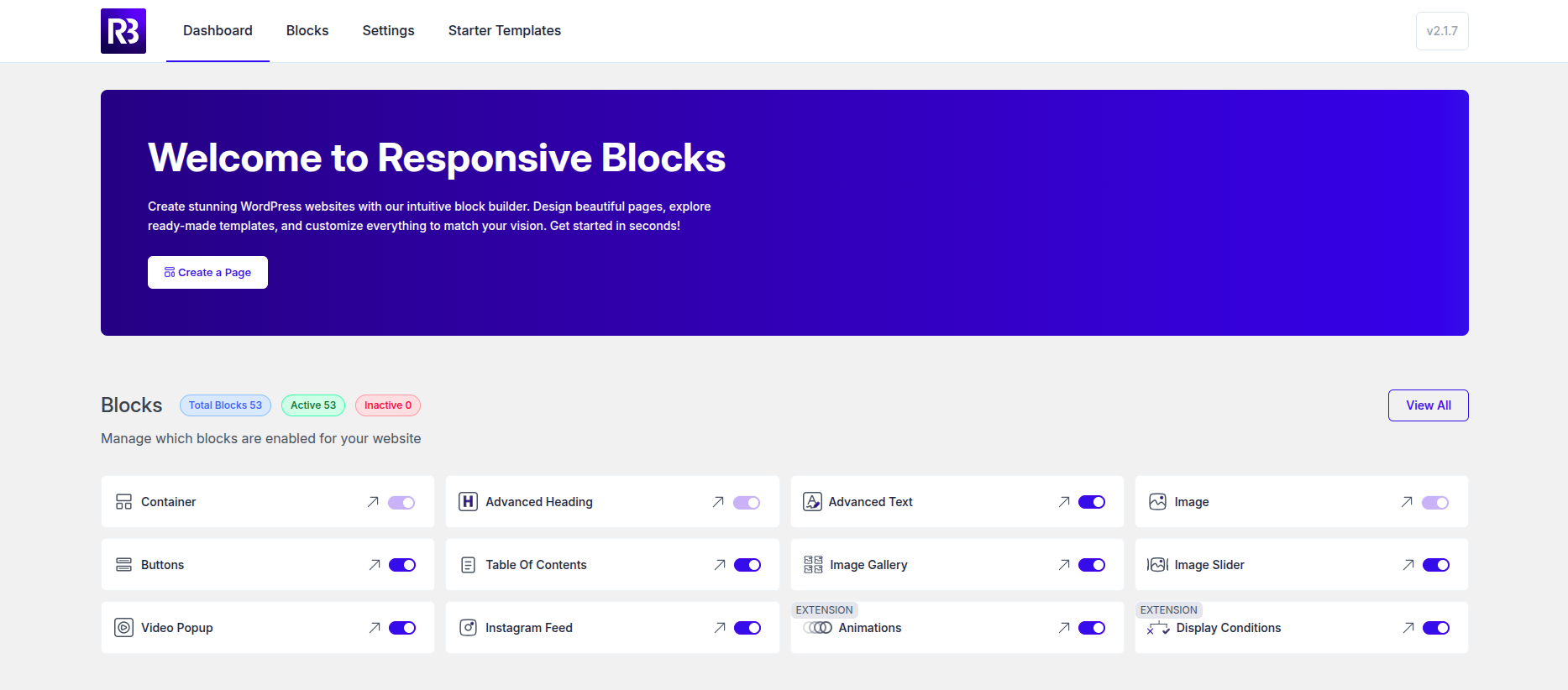Toggle the Advanced Text block off
The image size is (1568, 690).
(x=1092, y=502)
